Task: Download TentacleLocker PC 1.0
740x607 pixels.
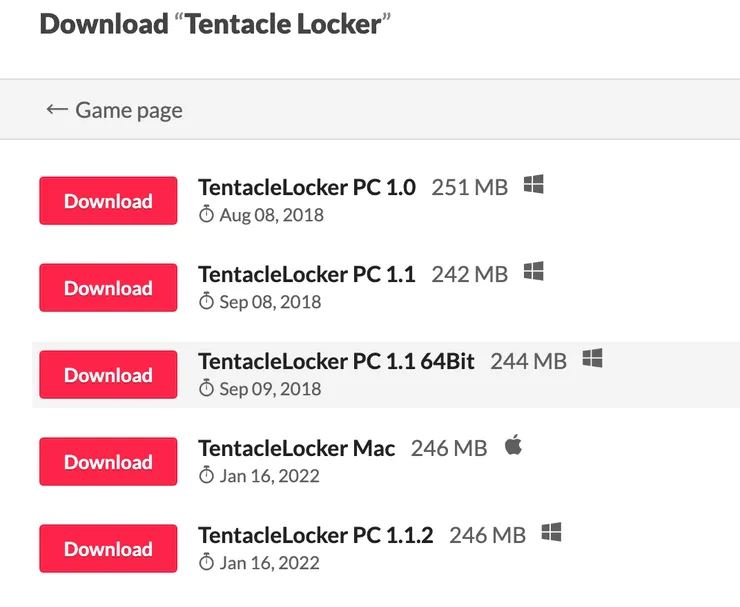Action: pyautogui.click(x=108, y=201)
